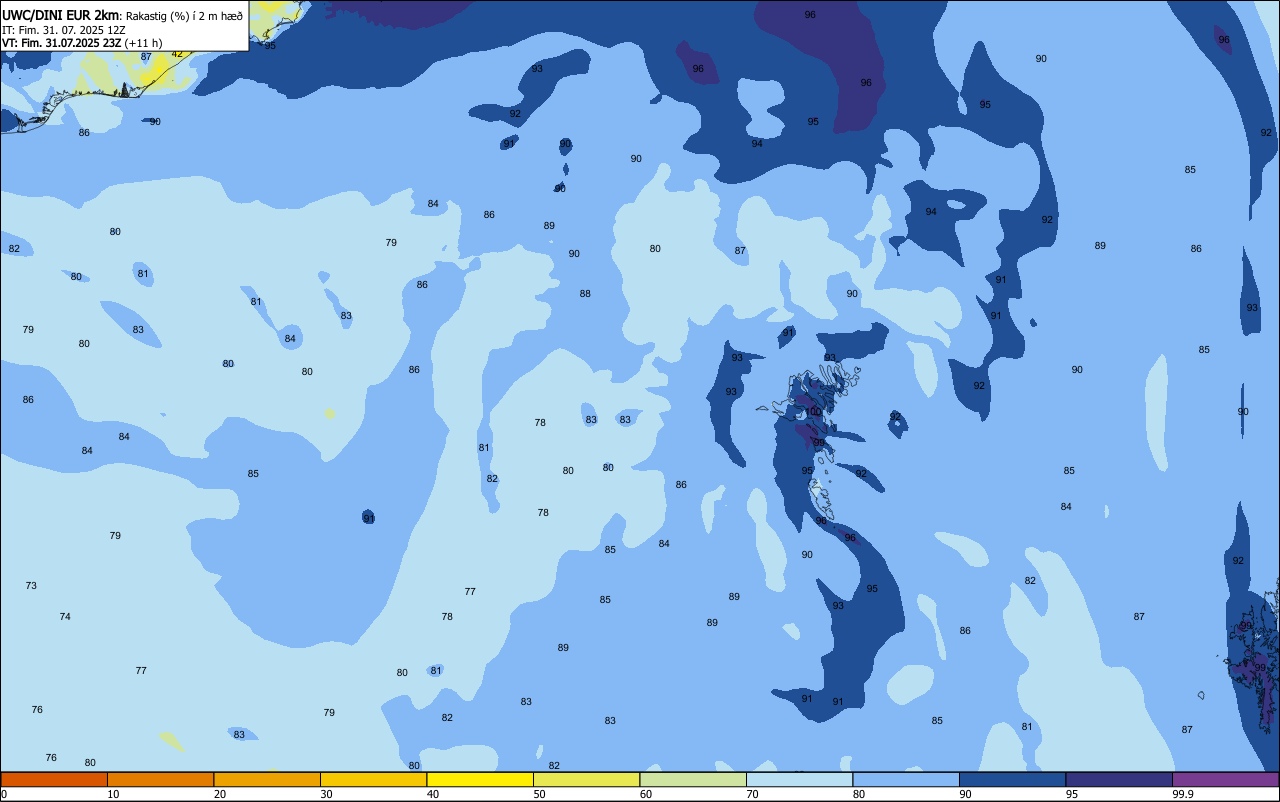
Task: Click the '40' label under the legend
Action: tap(433, 794)
